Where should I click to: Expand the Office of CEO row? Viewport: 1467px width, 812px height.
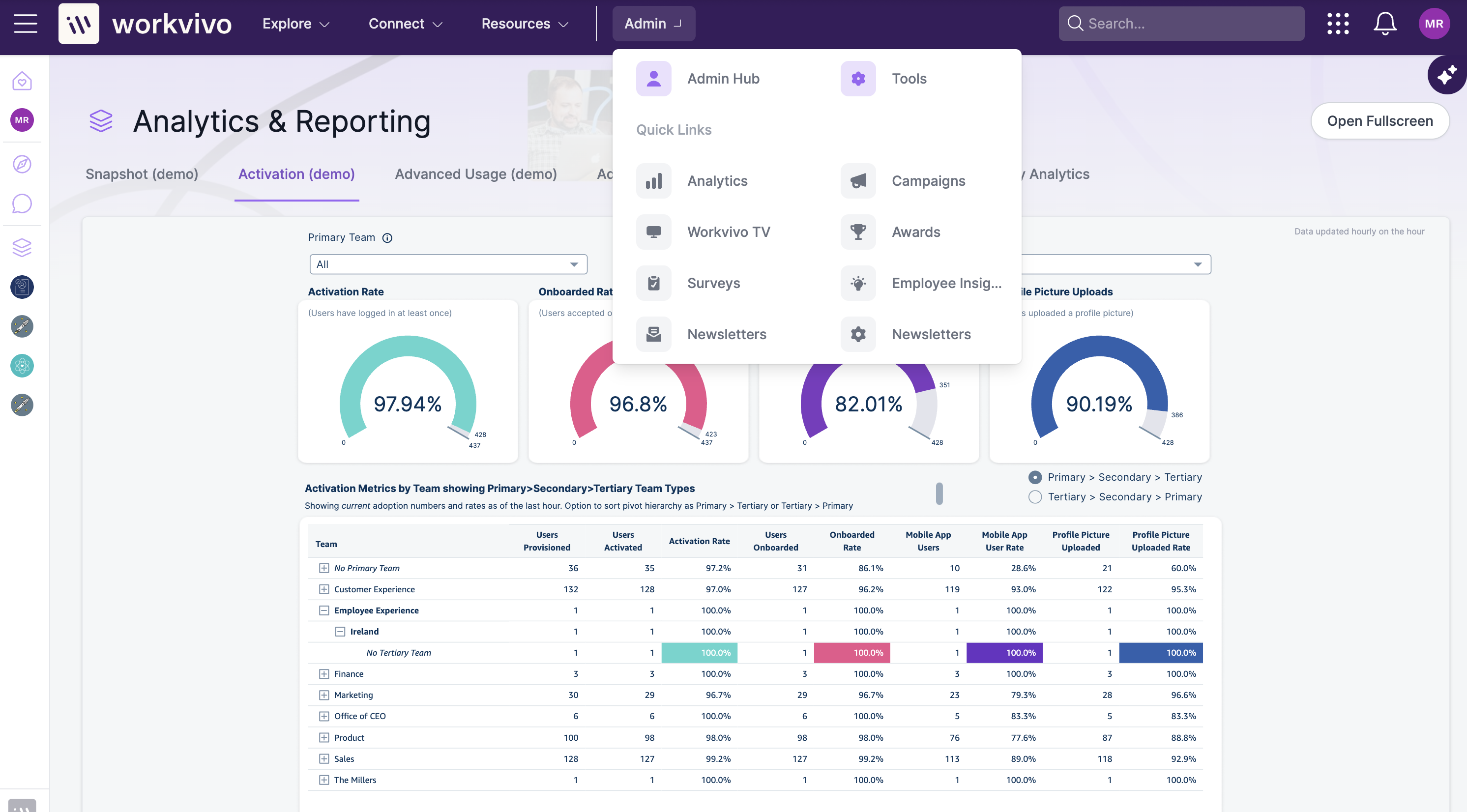[324, 716]
